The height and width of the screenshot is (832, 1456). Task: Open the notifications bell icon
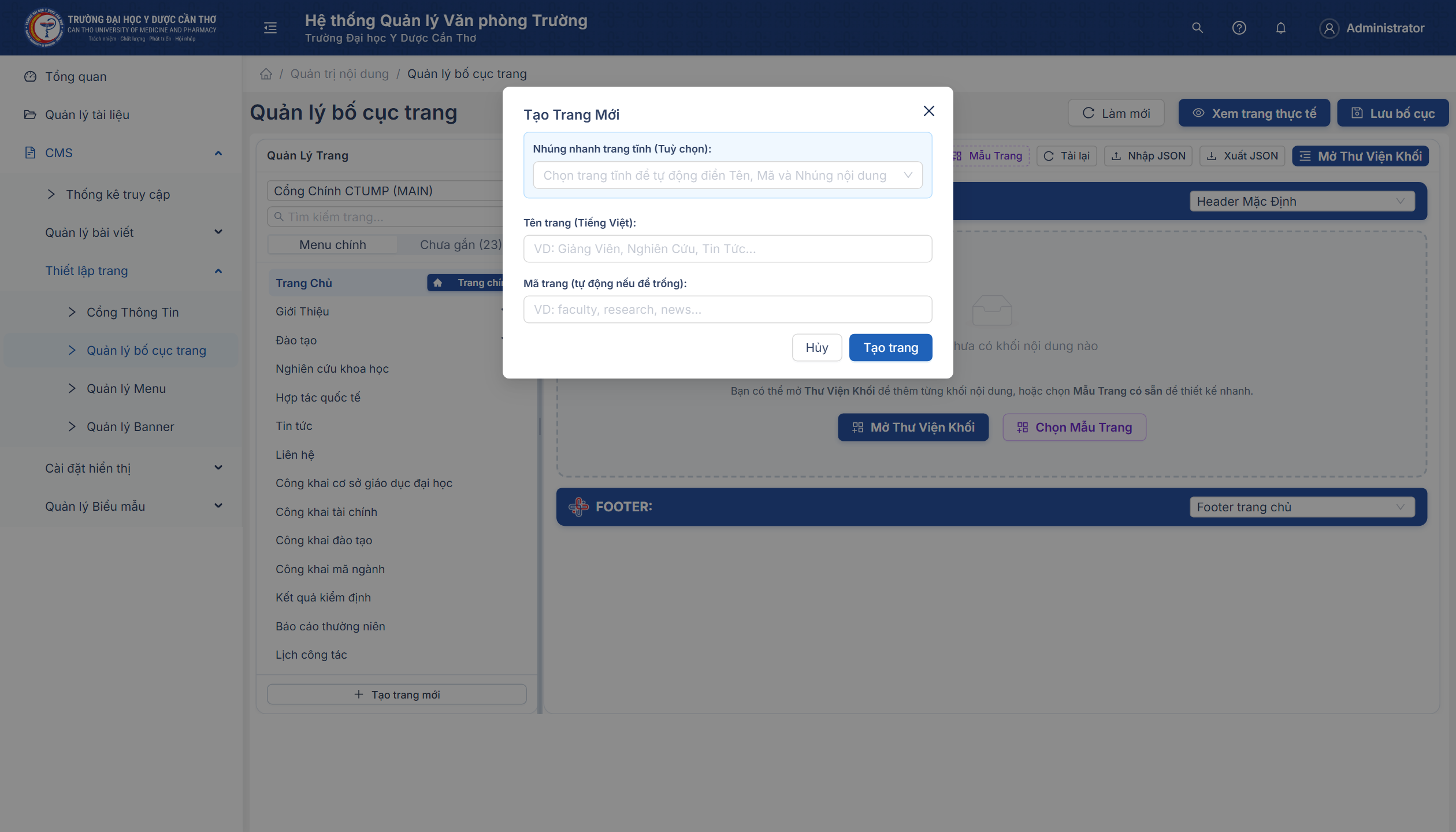(x=1280, y=28)
